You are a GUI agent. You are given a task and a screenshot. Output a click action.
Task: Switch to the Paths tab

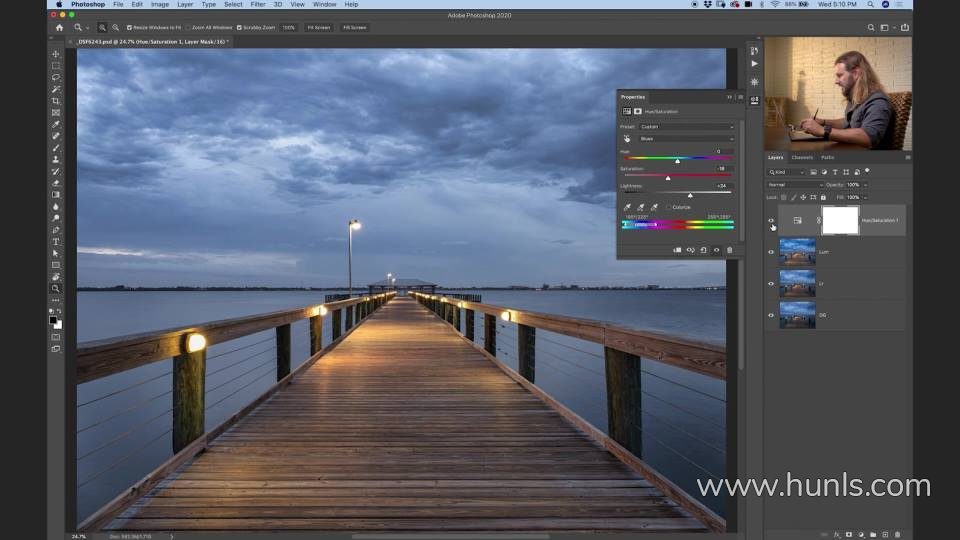coord(828,157)
